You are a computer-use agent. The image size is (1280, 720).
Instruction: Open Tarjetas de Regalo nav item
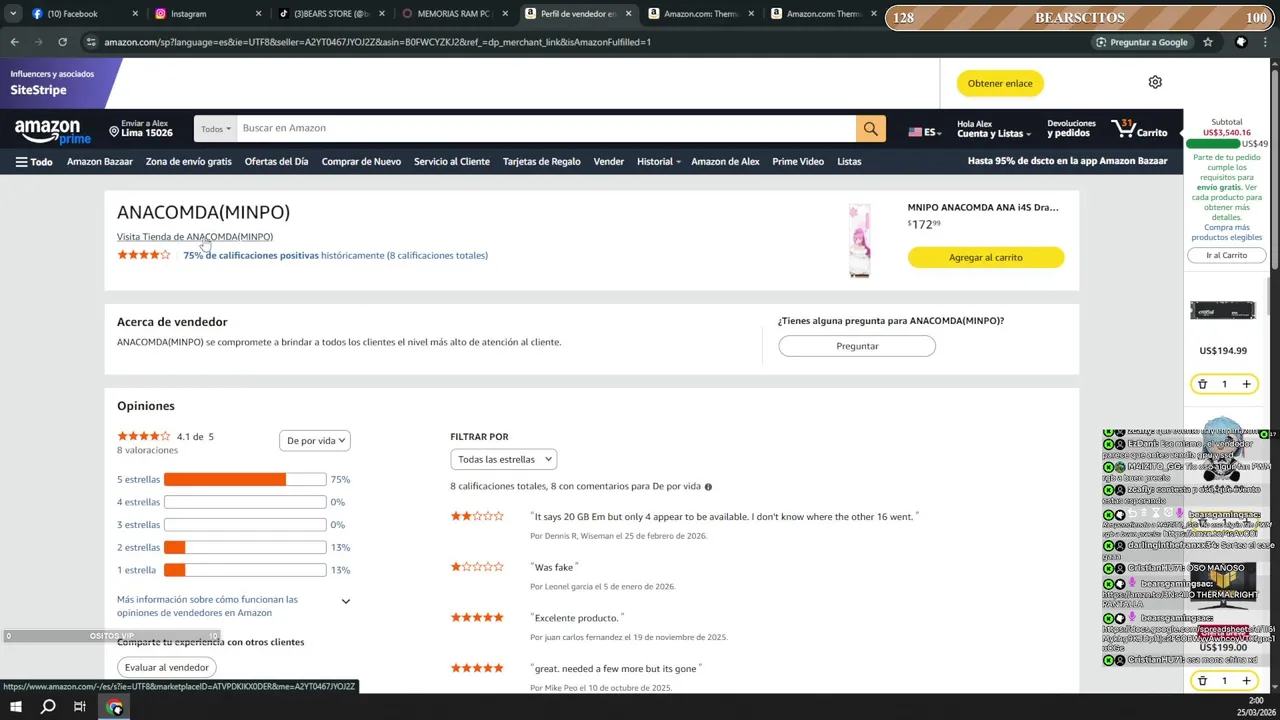click(541, 161)
